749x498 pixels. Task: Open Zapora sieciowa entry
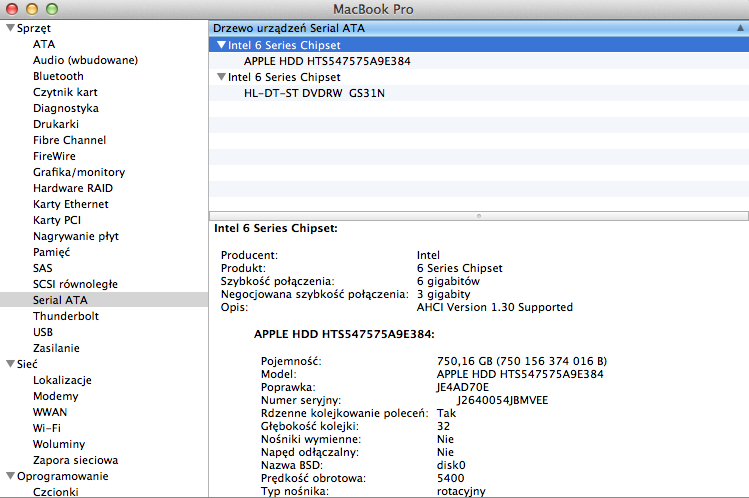coord(75,460)
